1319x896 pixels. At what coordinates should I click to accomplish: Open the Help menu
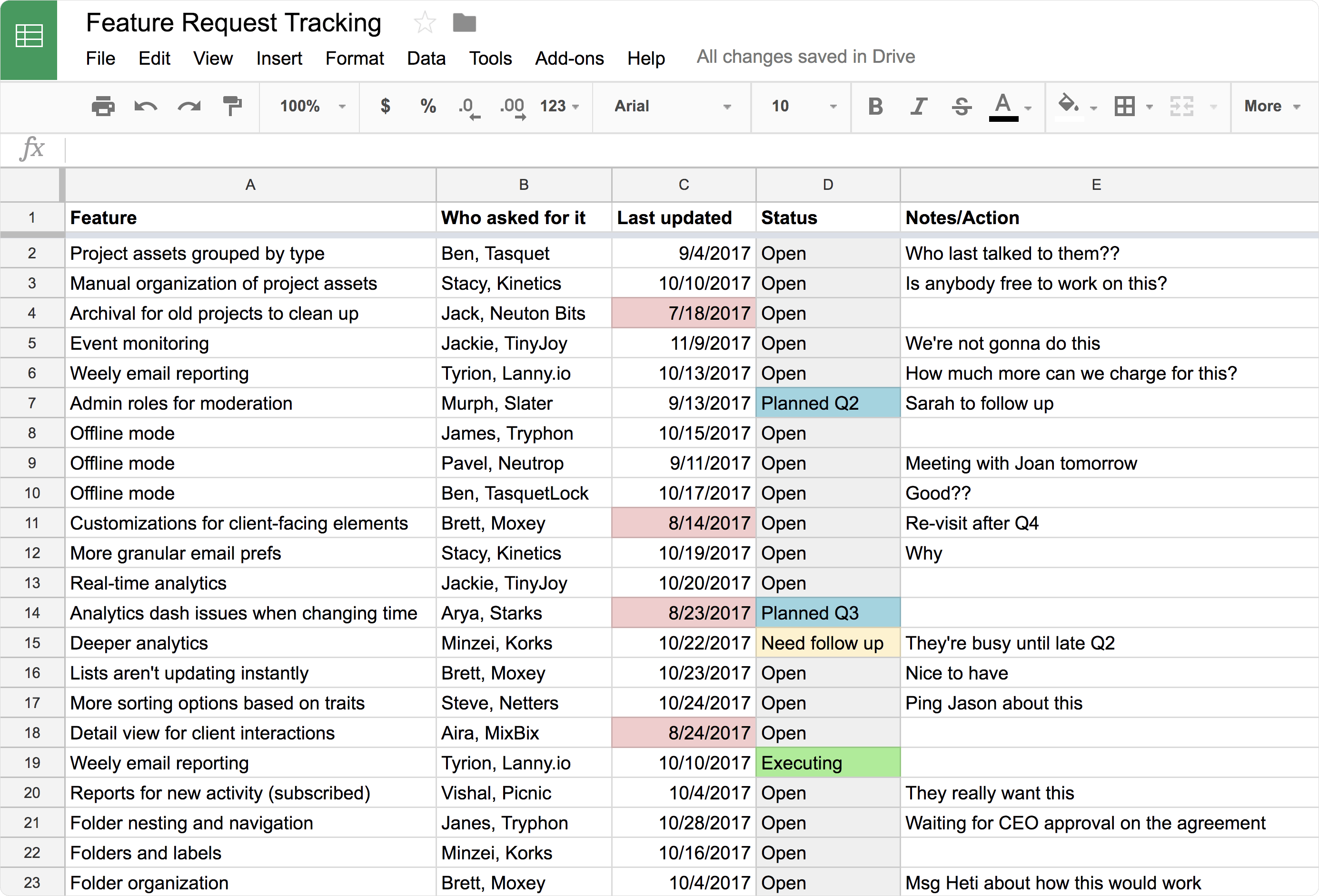[646, 59]
